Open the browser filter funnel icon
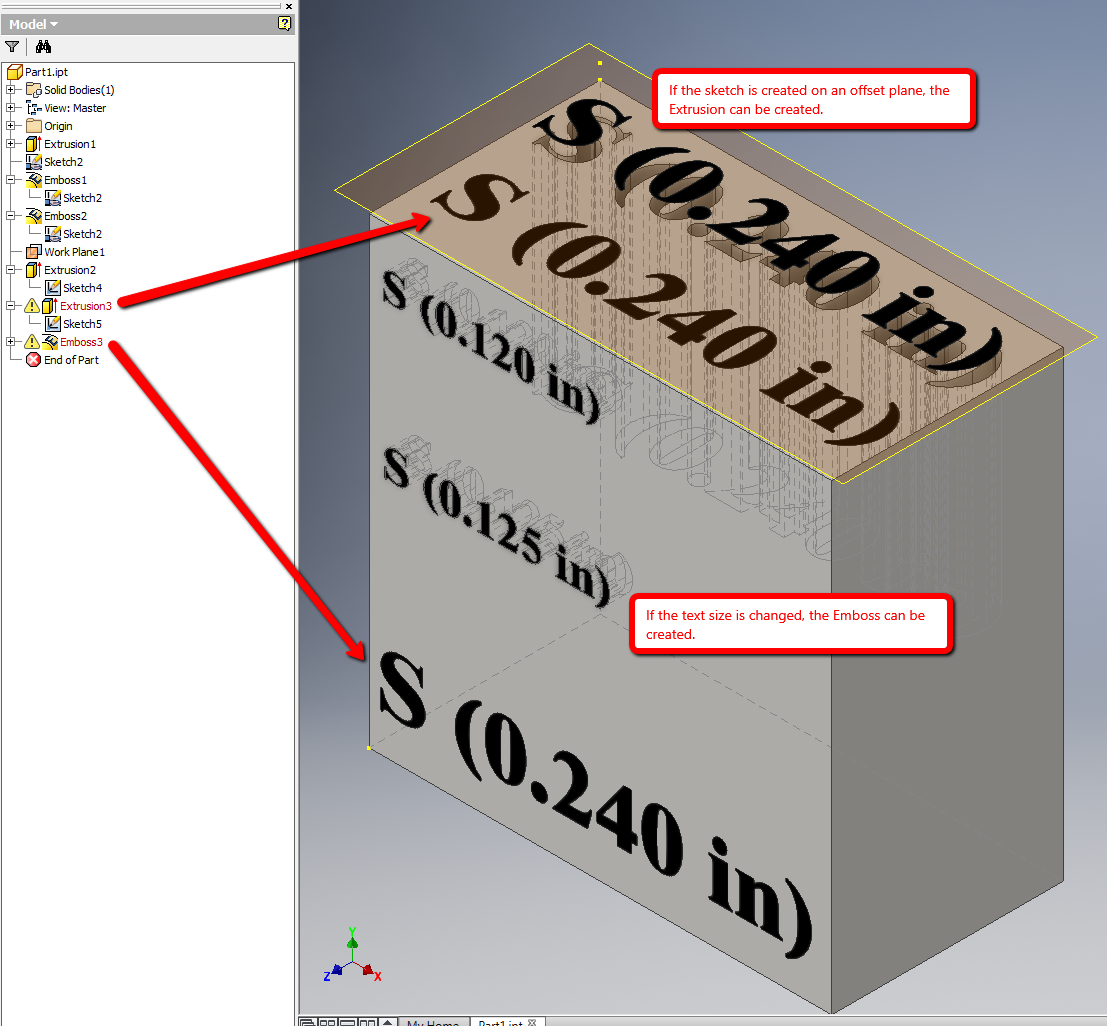This screenshot has width=1107, height=1026. (12, 47)
